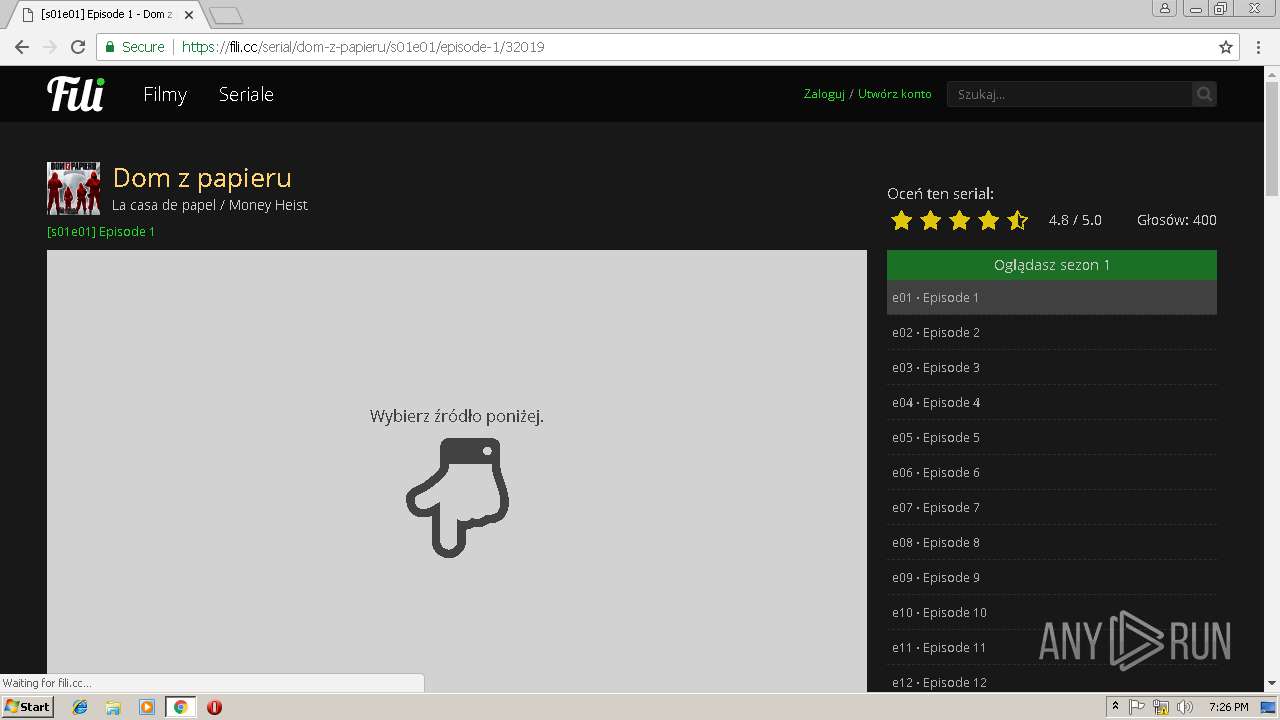Image resolution: width=1280 pixels, height=720 pixels.
Task: Click the Opera icon in taskbar
Action: tap(214, 707)
